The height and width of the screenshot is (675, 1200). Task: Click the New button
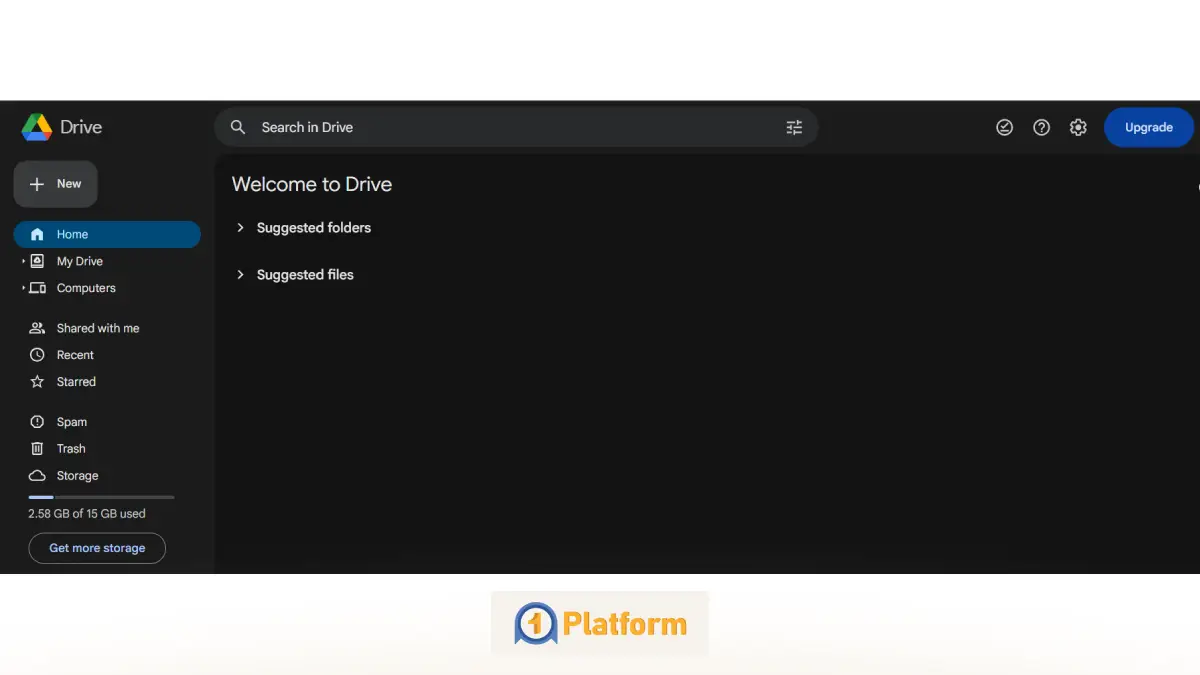point(56,184)
